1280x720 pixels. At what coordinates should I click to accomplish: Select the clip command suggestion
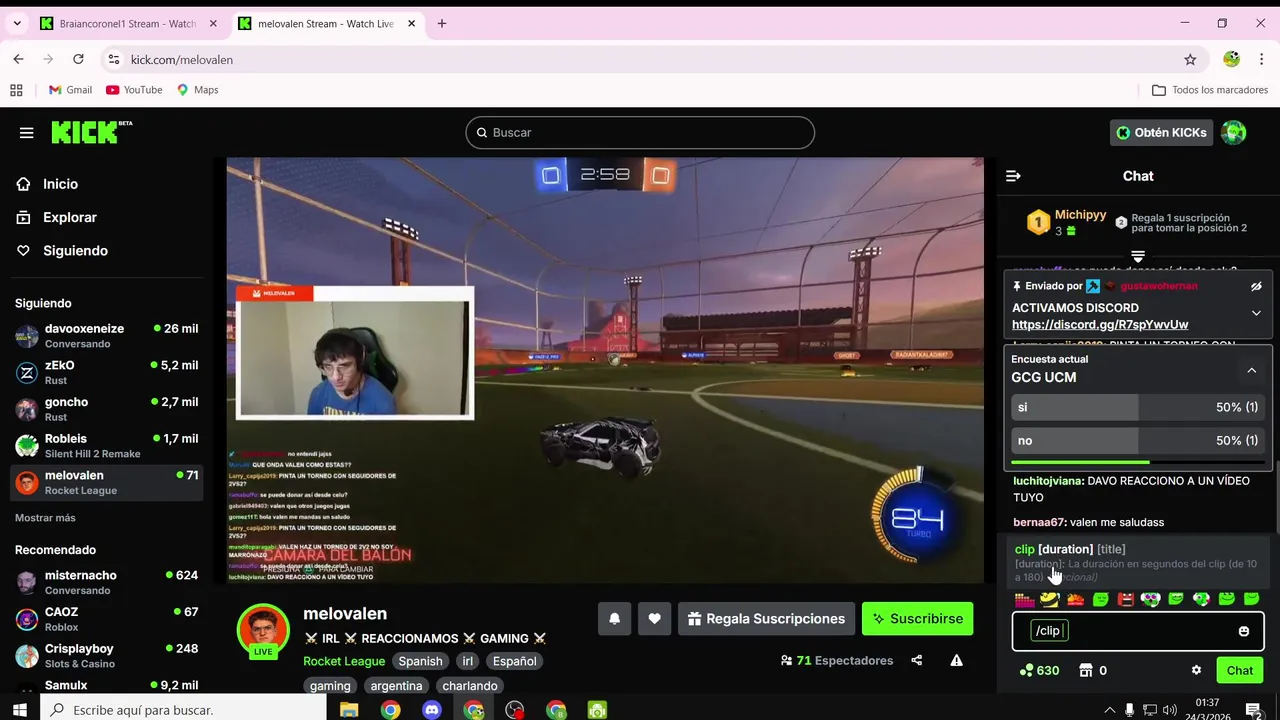click(x=1137, y=562)
